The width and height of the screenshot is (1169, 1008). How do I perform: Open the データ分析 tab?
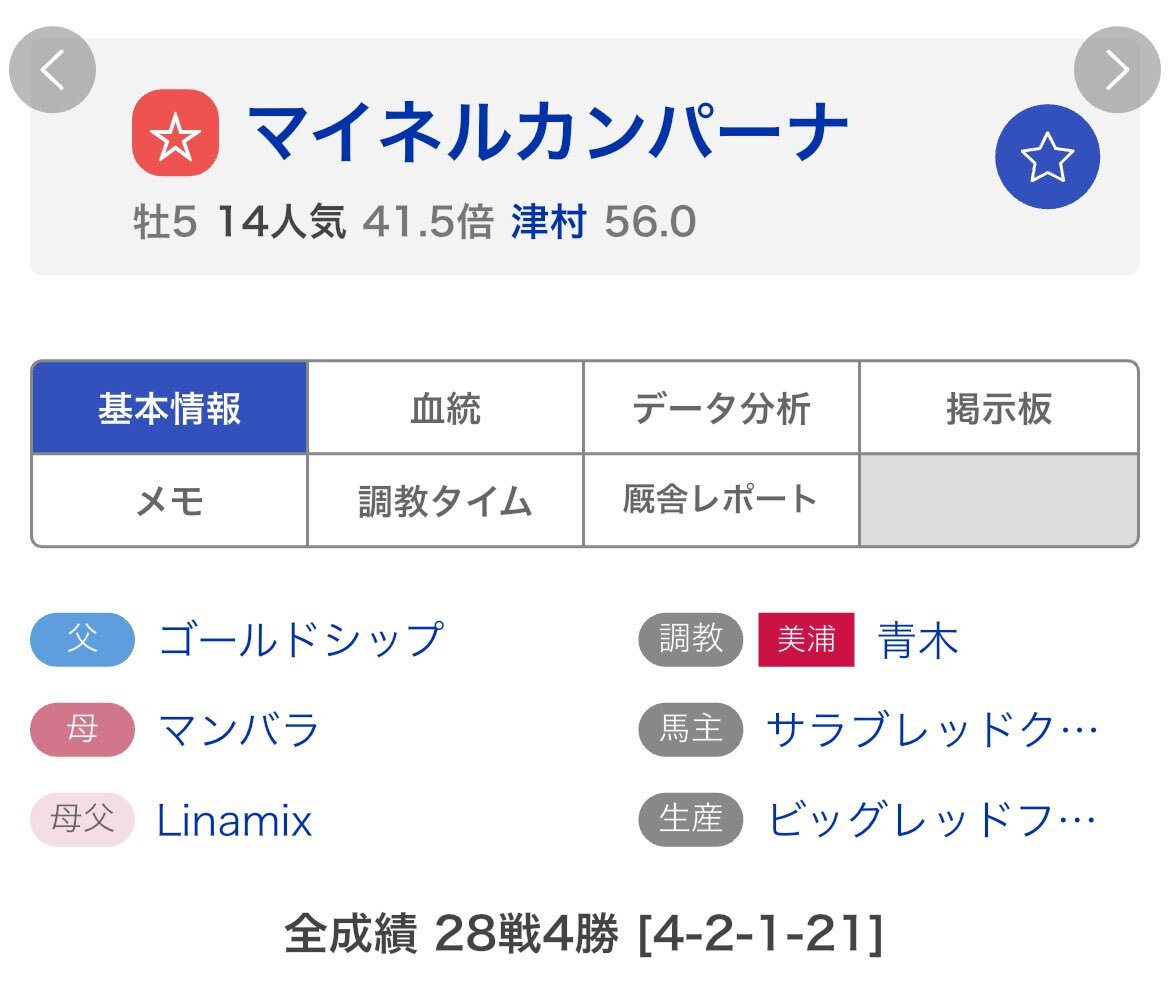pos(722,407)
